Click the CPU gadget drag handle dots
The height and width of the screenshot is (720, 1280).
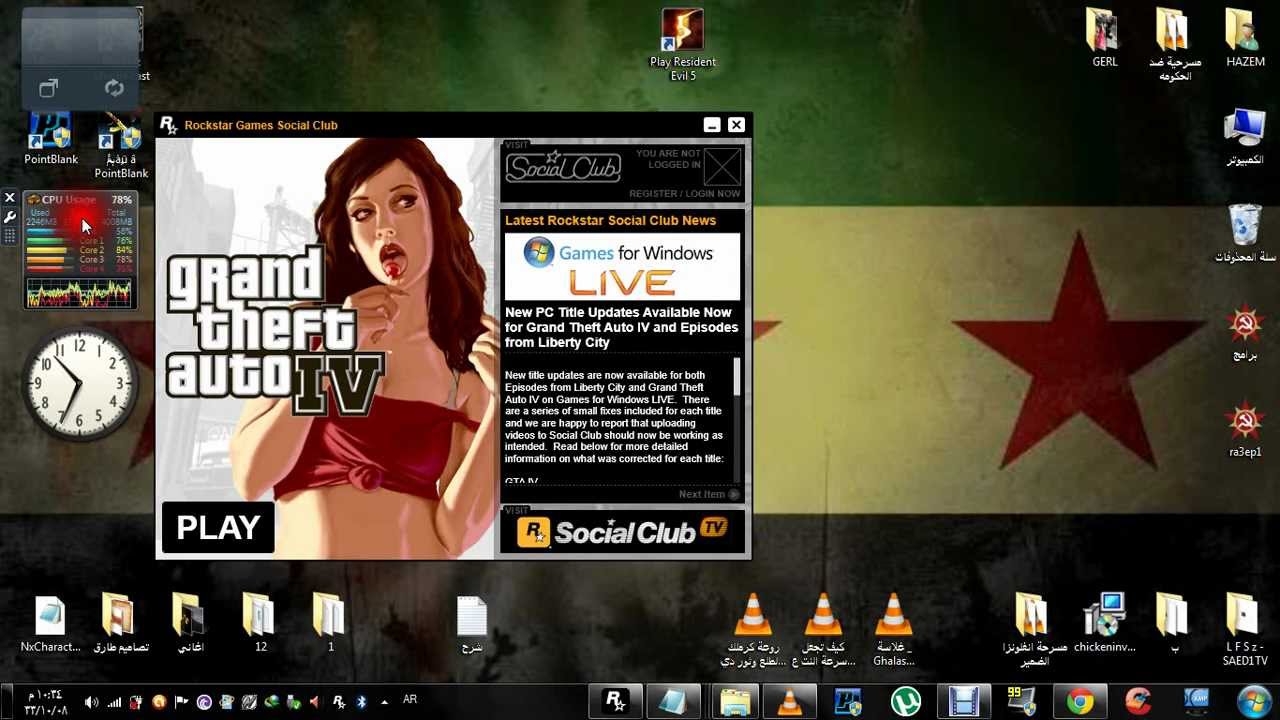coord(9,236)
